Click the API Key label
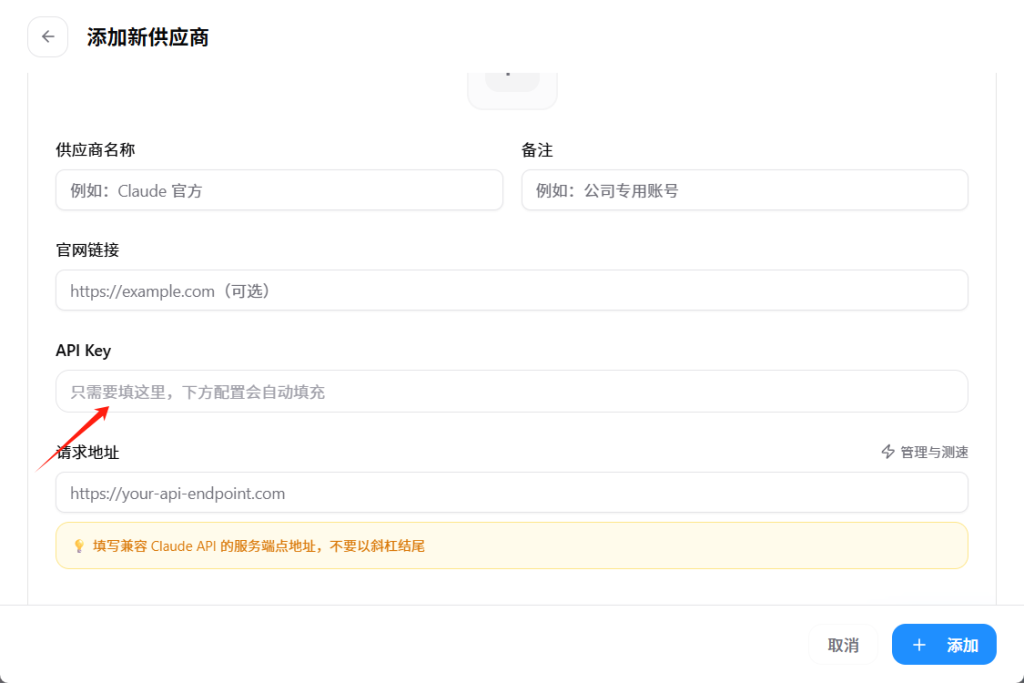The width and height of the screenshot is (1024, 683). coord(83,351)
